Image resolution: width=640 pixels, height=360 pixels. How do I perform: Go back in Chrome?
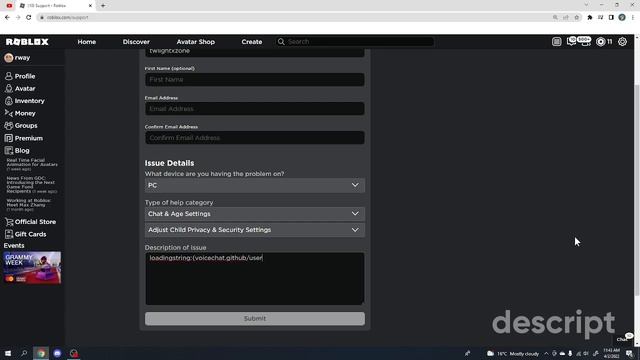coord(7,18)
